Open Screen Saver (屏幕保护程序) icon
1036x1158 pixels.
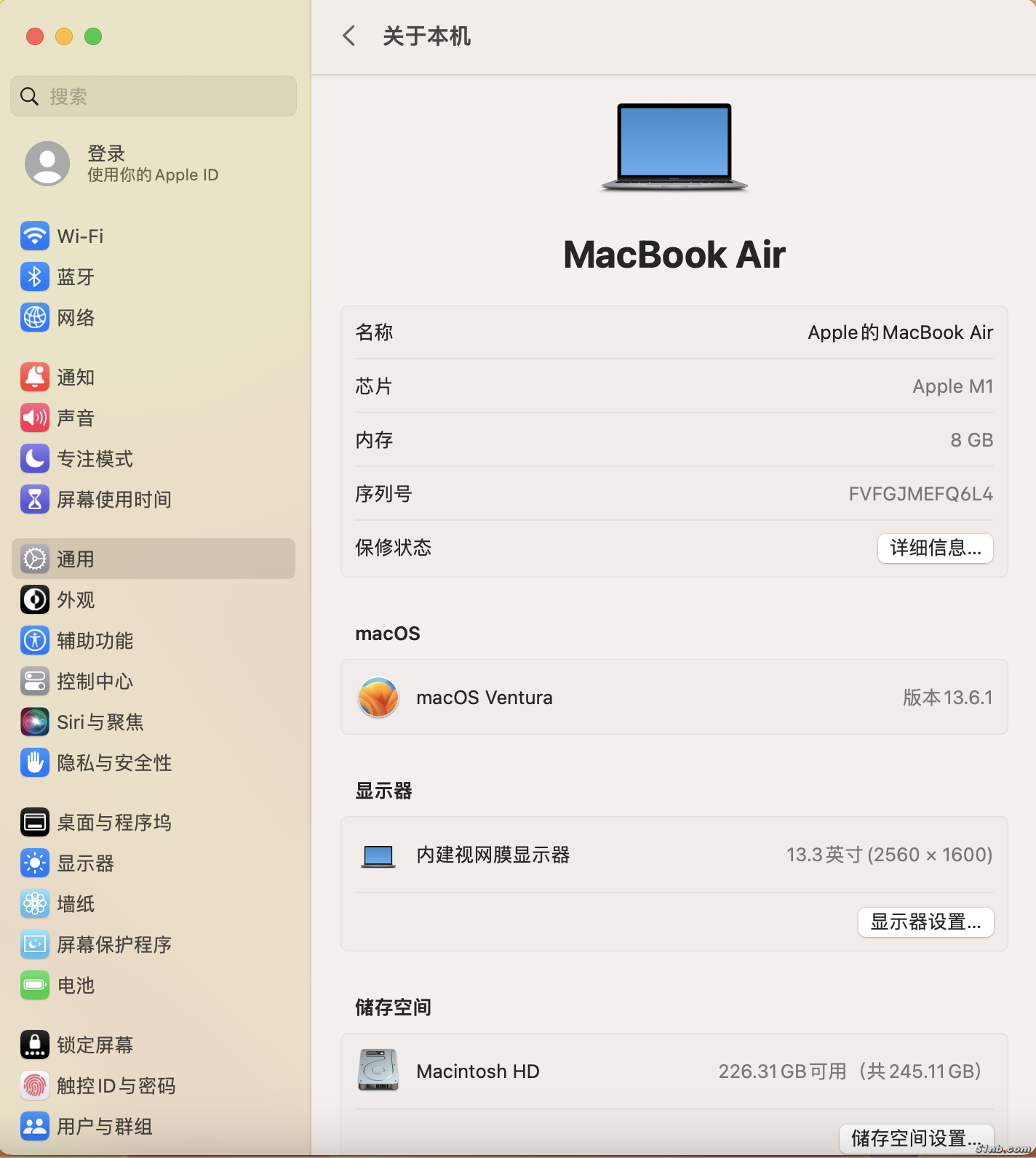pyautogui.click(x=35, y=945)
